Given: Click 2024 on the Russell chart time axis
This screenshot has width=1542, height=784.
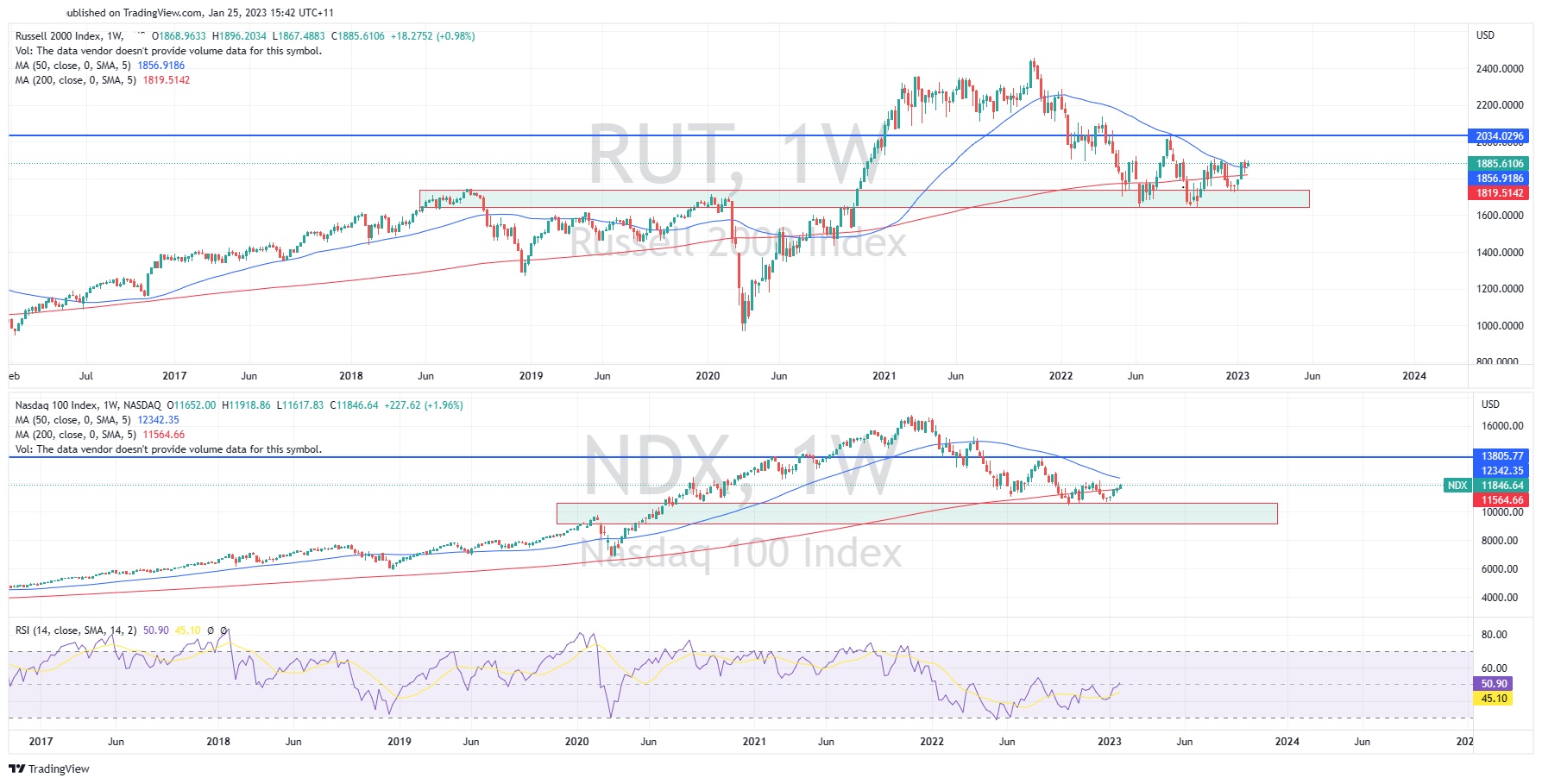Looking at the screenshot, I should (x=1414, y=376).
